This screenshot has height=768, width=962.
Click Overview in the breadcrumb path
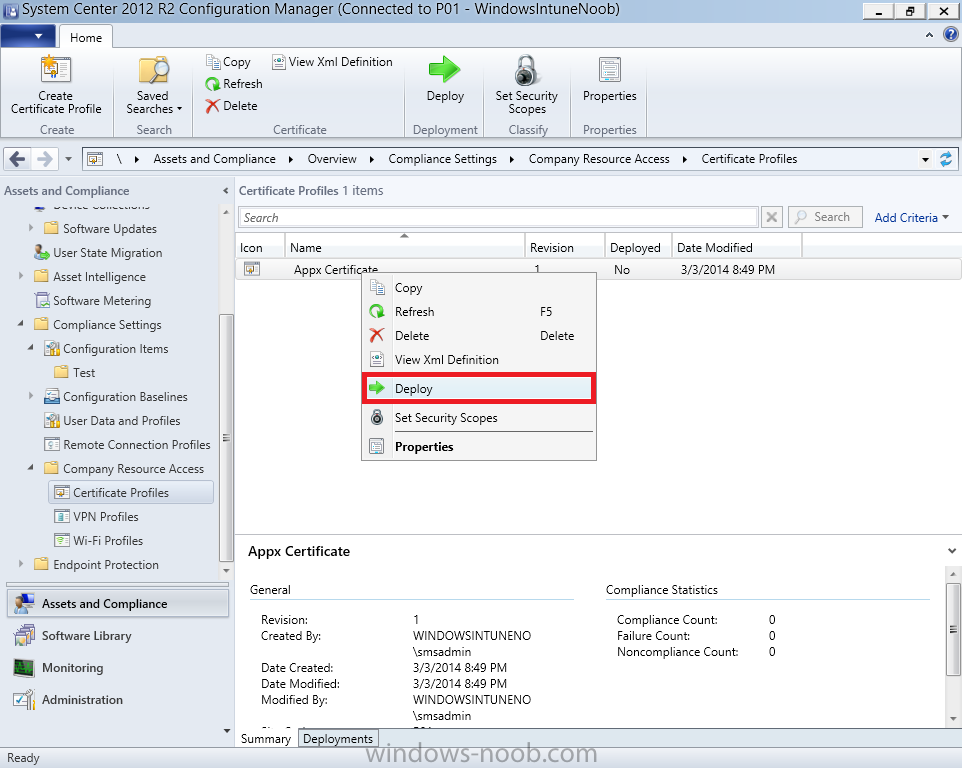332,159
